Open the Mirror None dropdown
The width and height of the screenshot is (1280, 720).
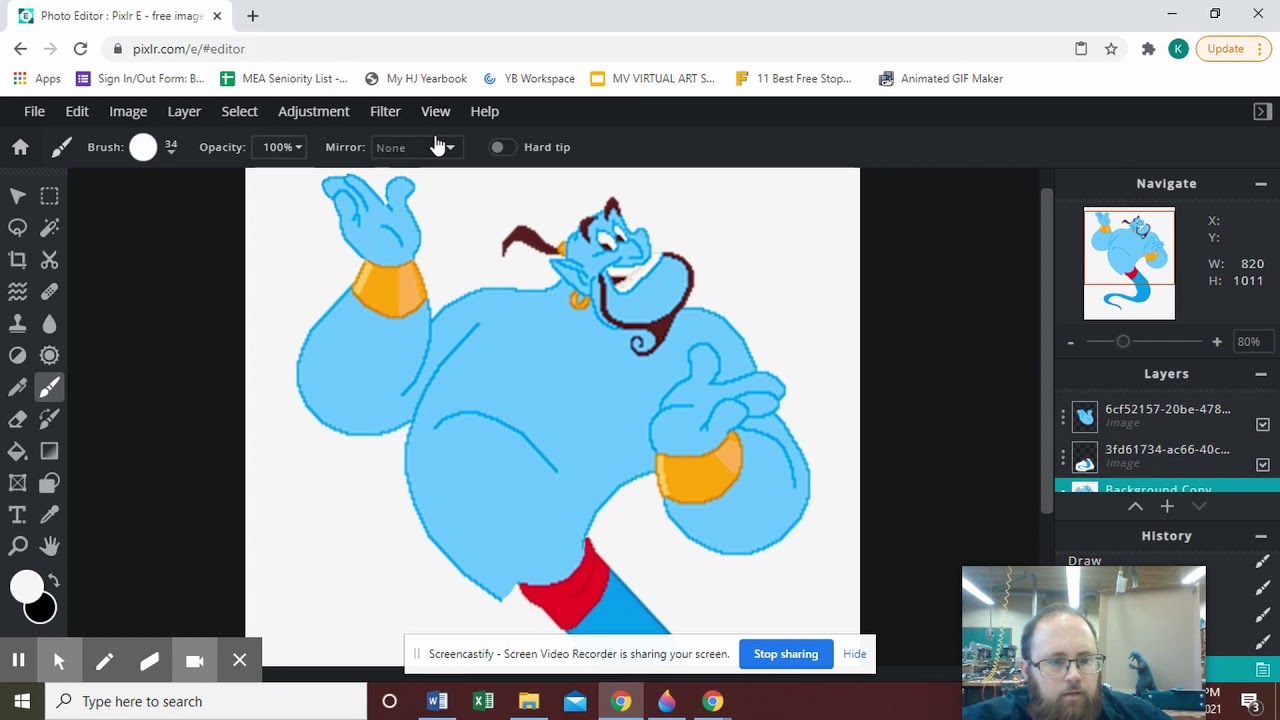click(415, 147)
